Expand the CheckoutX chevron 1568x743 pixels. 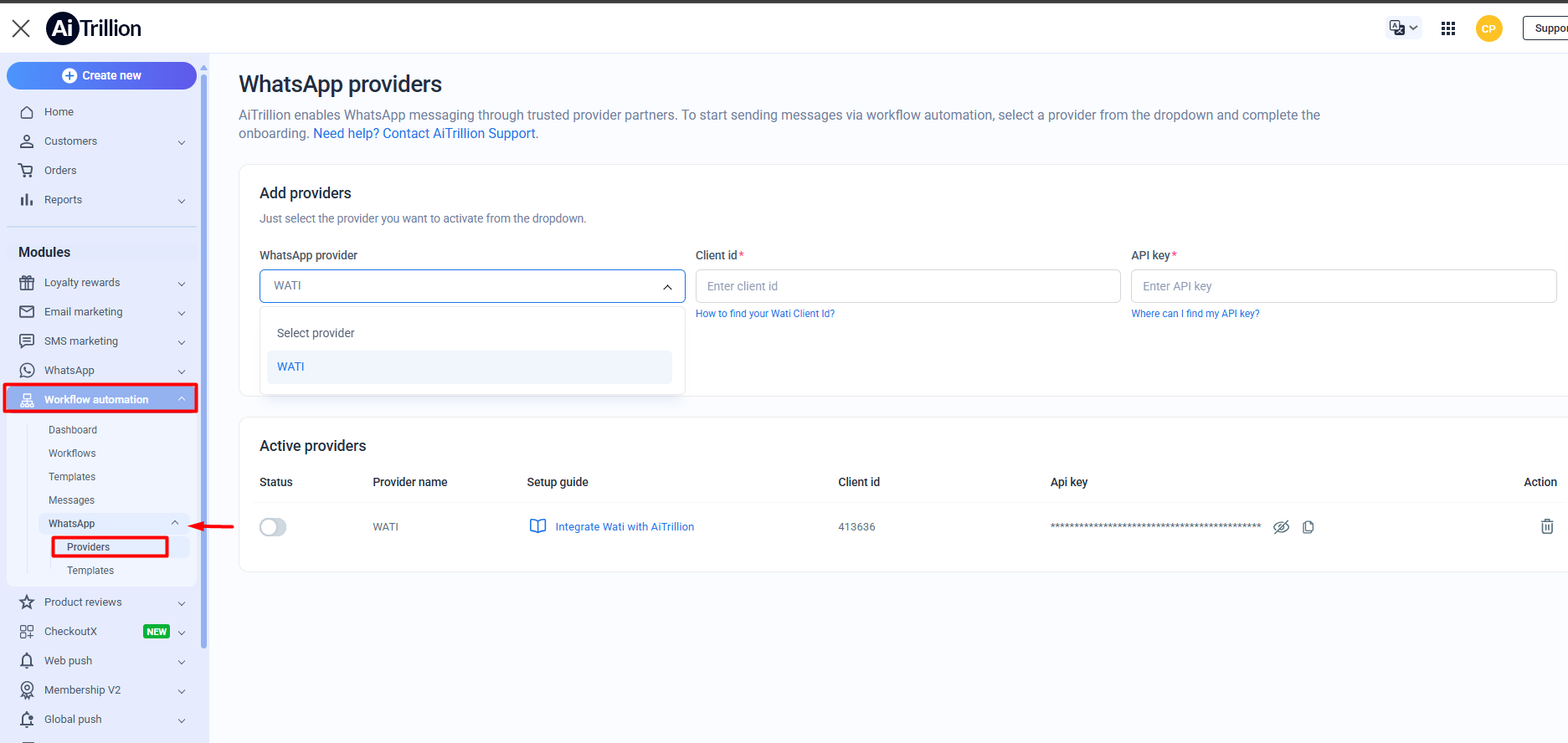coord(182,633)
